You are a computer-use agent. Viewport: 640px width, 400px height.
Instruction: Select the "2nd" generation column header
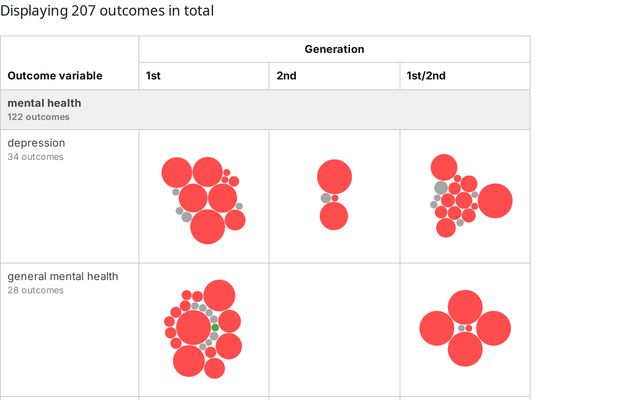(x=286, y=76)
